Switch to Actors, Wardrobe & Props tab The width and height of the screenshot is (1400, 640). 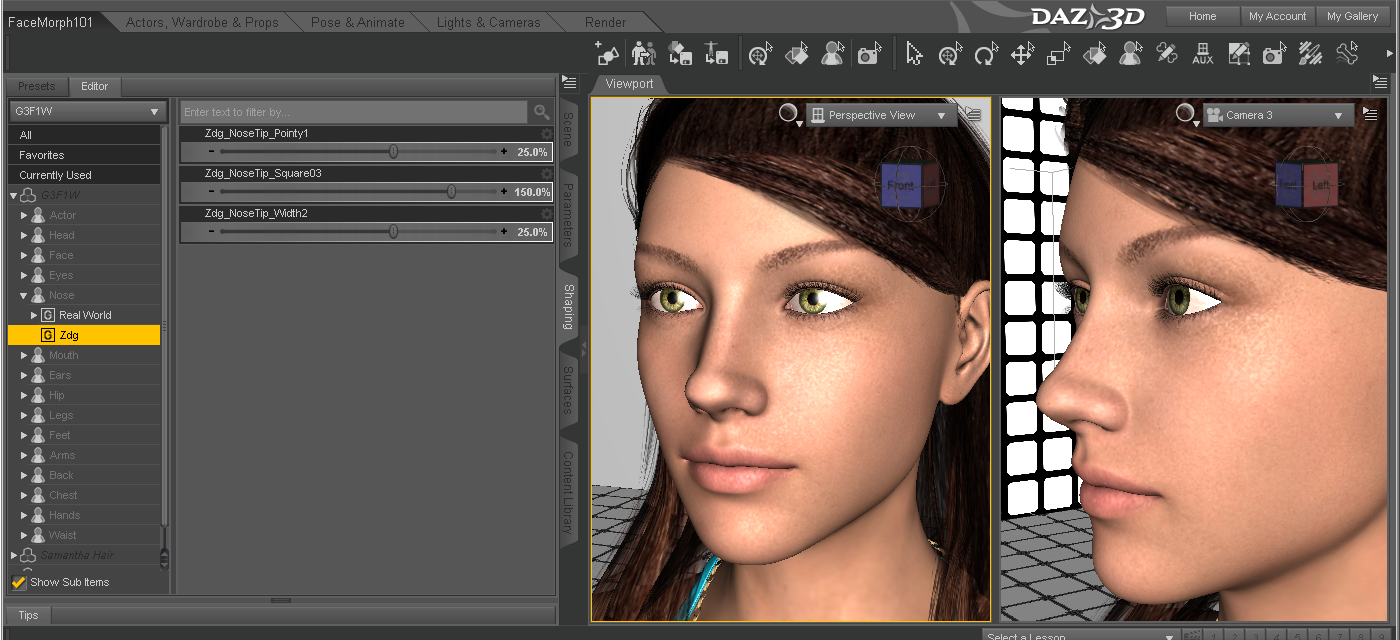pos(202,22)
